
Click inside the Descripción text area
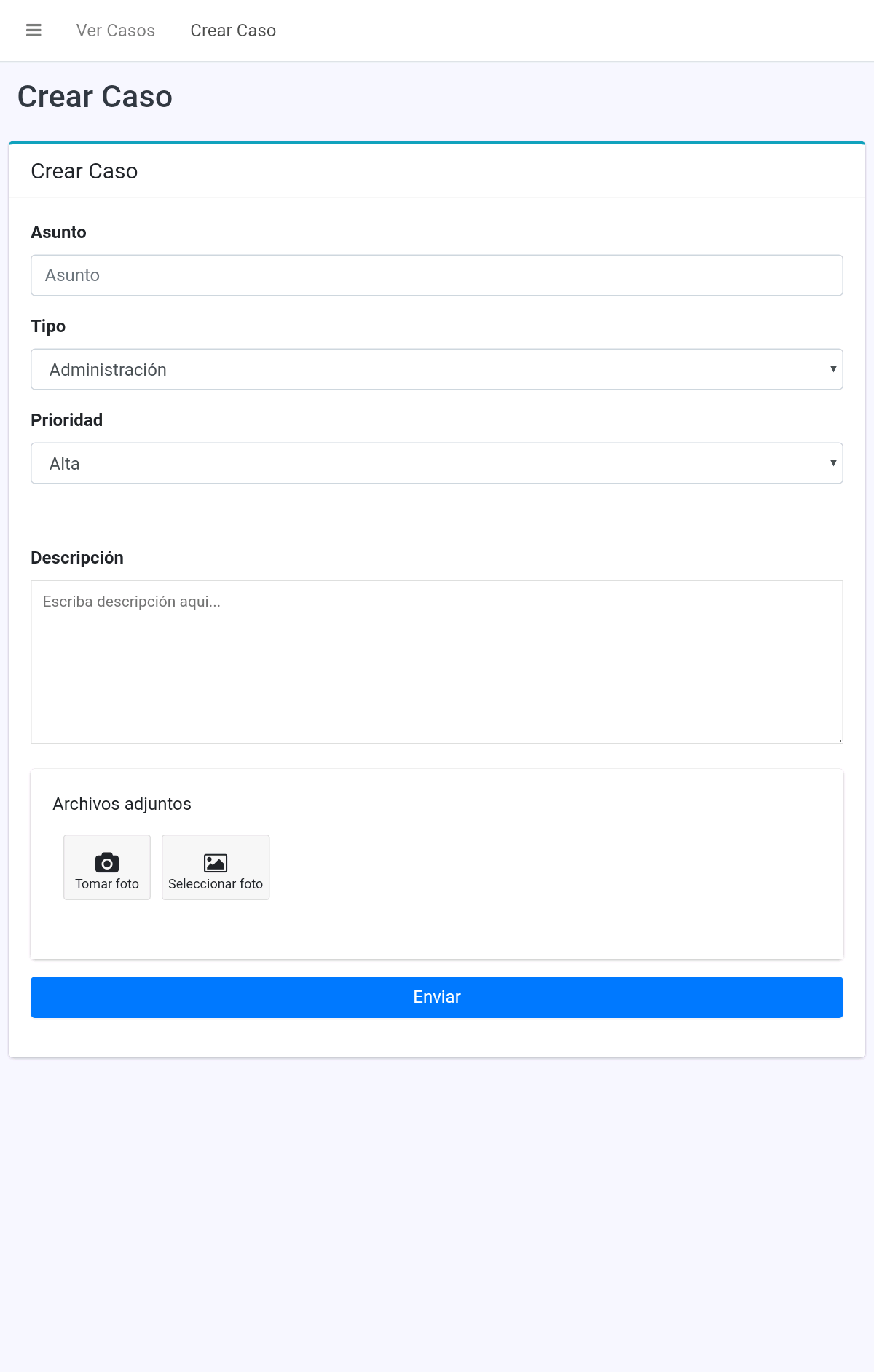click(437, 662)
